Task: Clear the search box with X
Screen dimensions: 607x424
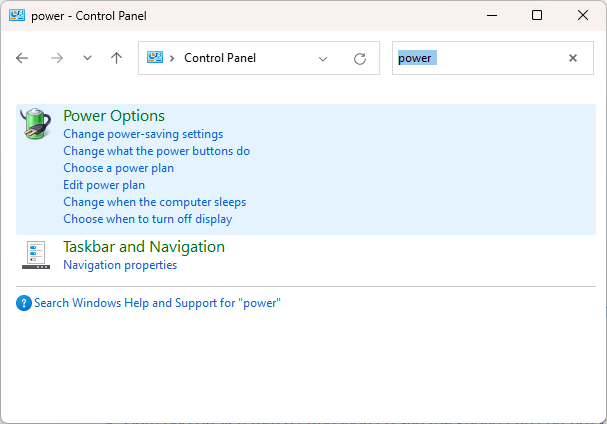Action: tap(573, 58)
